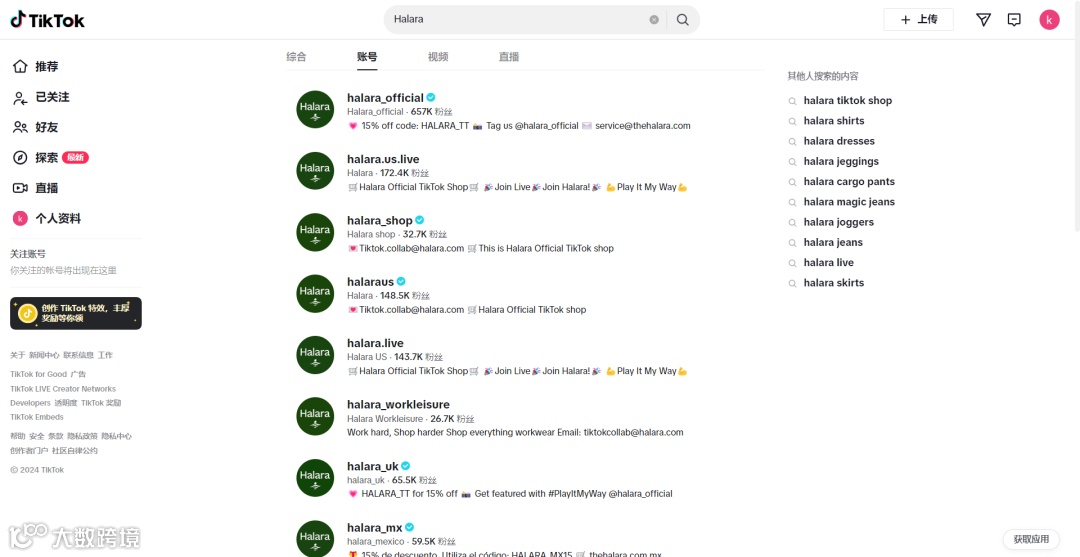Screen dimensions: 1080x557
Task: Switch to the 视频 videos tab
Action: [438, 56]
